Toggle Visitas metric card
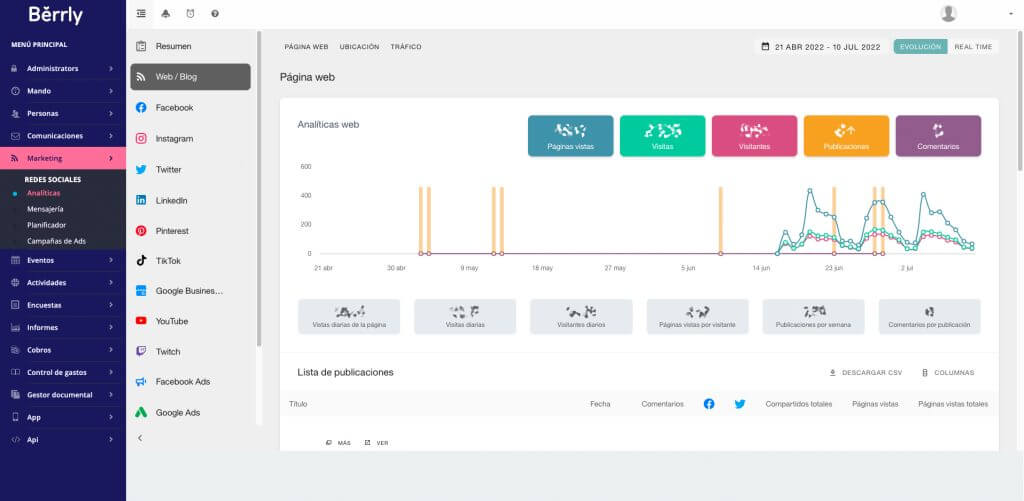The height and width of the screenshot is (501, 1024). click(662, 136)
